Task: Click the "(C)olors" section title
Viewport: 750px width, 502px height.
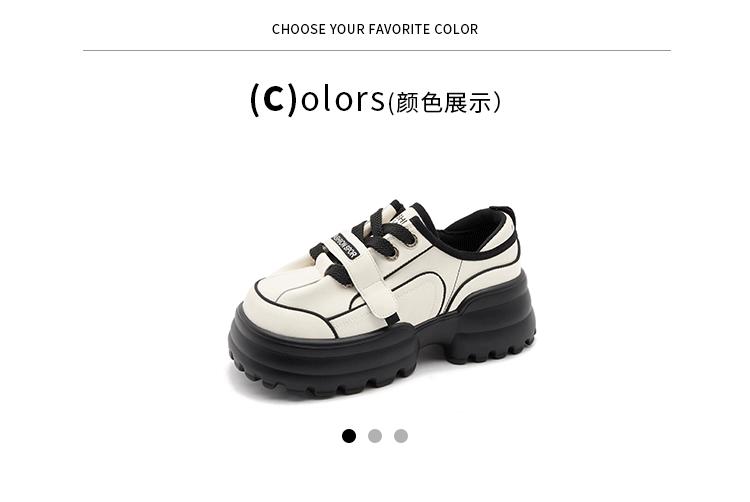Action: point(318,99)
